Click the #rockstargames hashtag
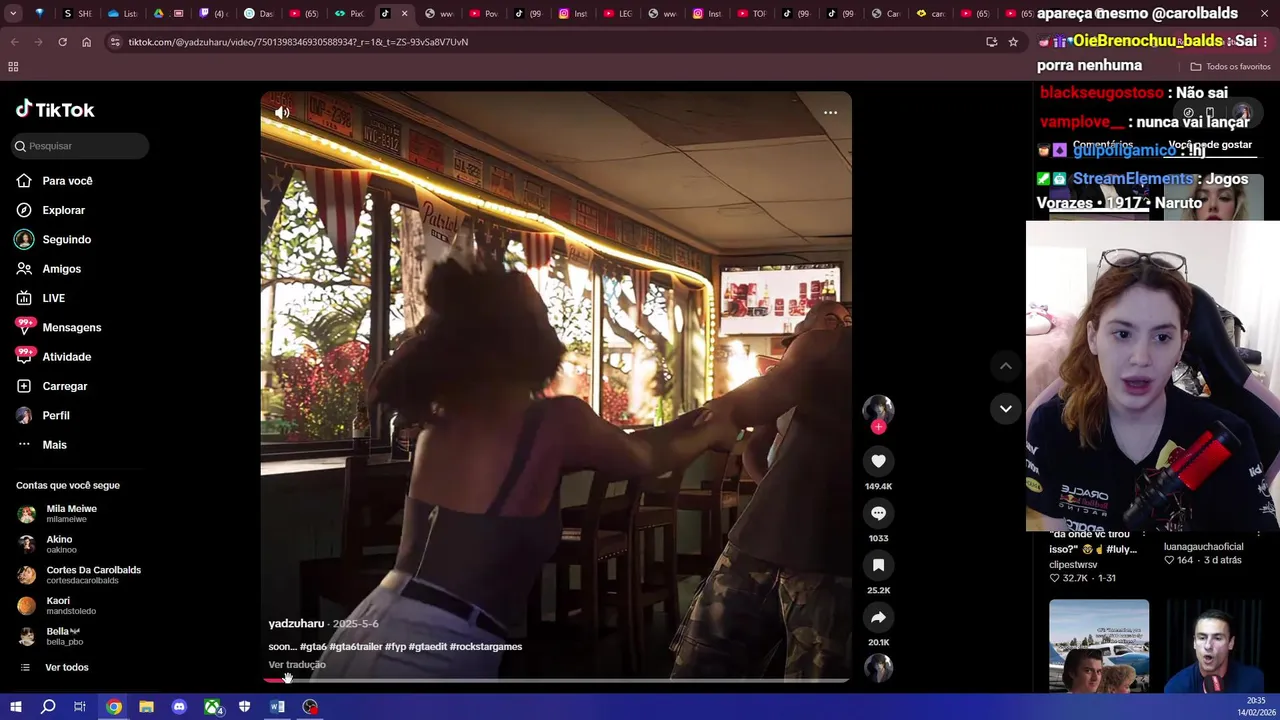 [486, 647]
